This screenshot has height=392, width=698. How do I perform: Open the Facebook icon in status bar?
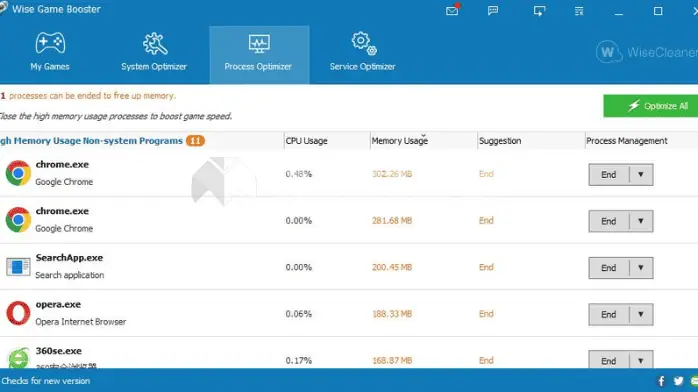point(661,381)
